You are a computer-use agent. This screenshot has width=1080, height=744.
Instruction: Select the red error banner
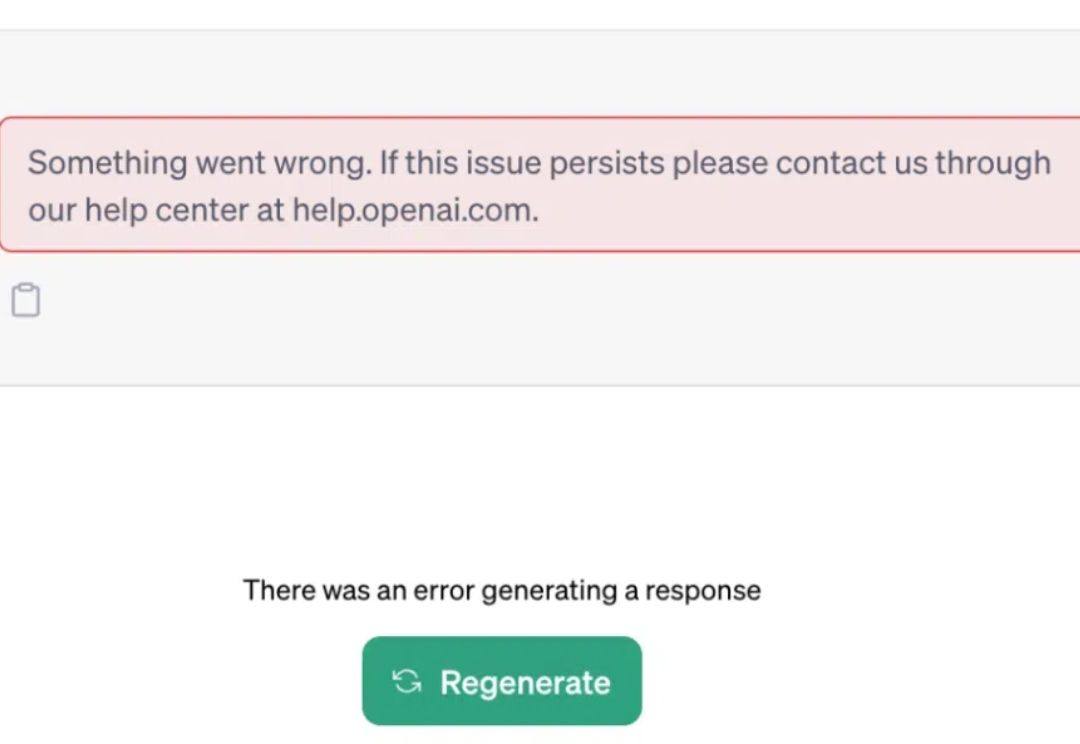[x=540, y=185]
